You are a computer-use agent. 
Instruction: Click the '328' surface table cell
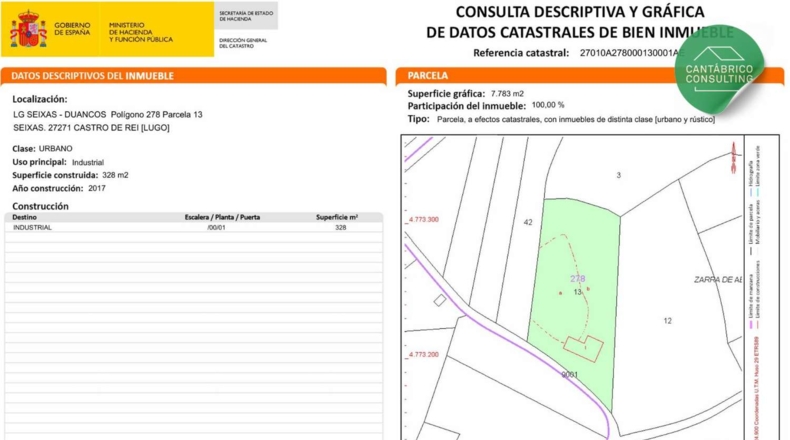pos(341,227)
